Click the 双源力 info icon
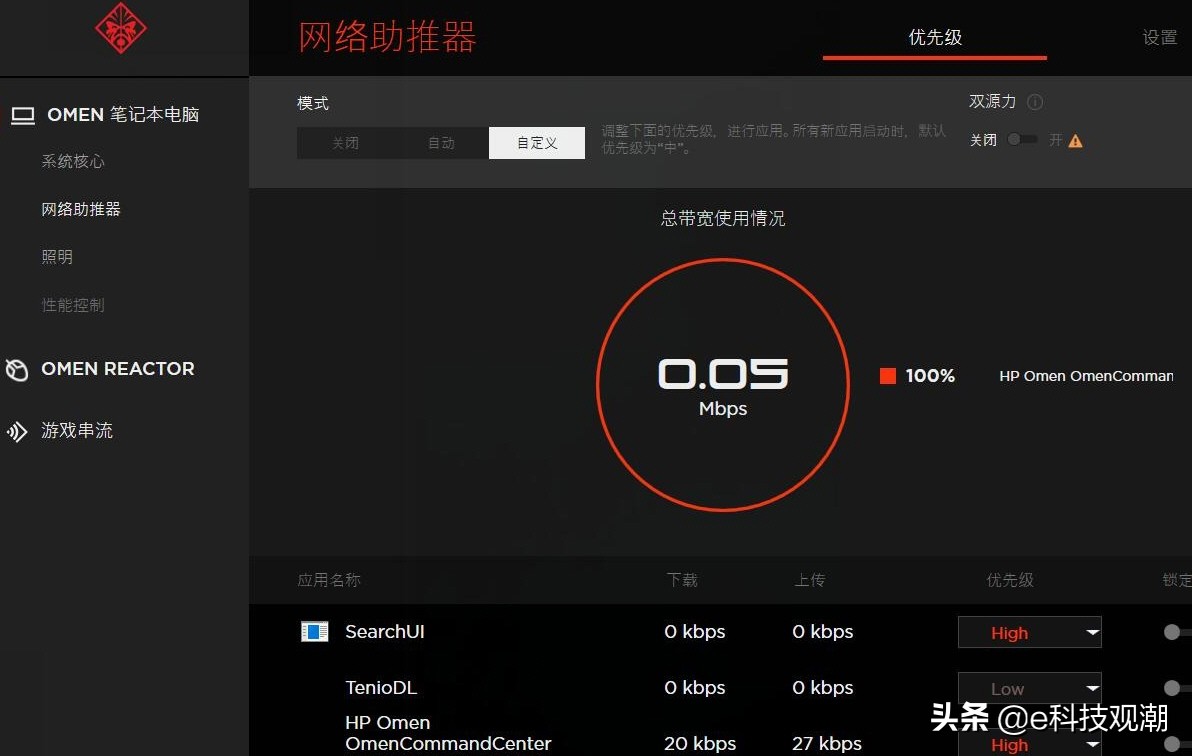 point(1036,101)
